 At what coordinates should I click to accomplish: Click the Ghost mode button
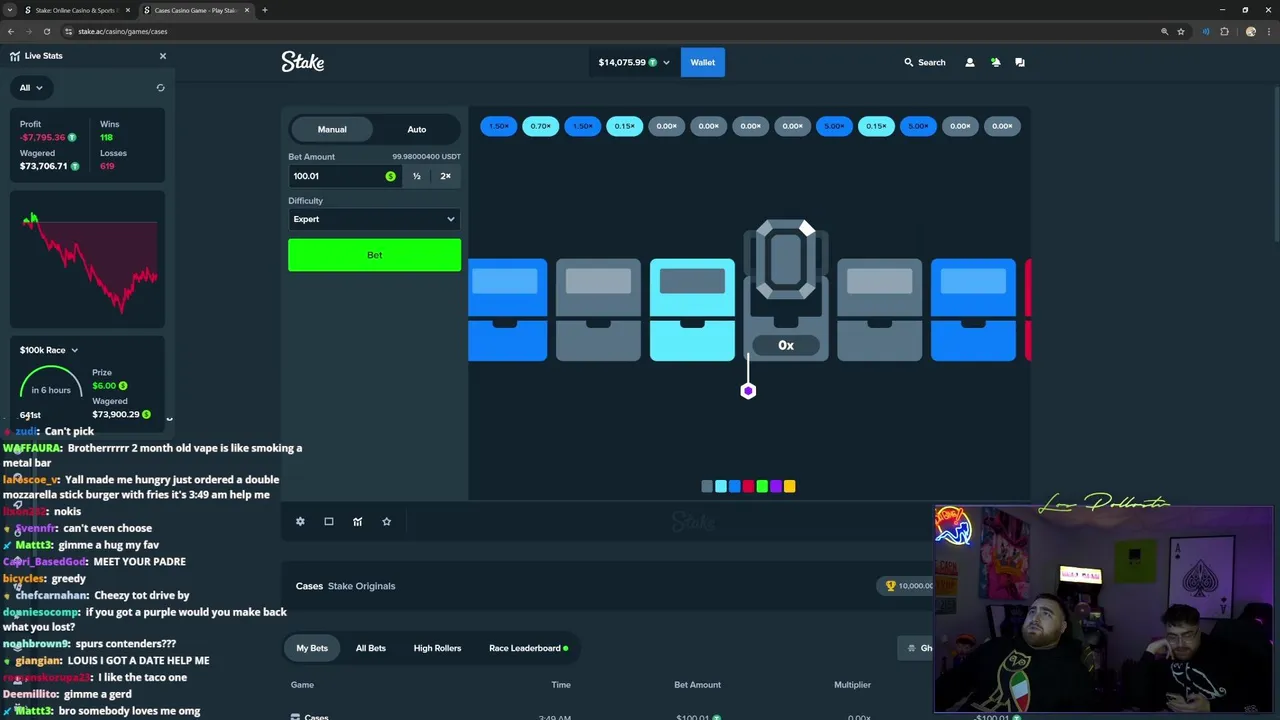917,648
